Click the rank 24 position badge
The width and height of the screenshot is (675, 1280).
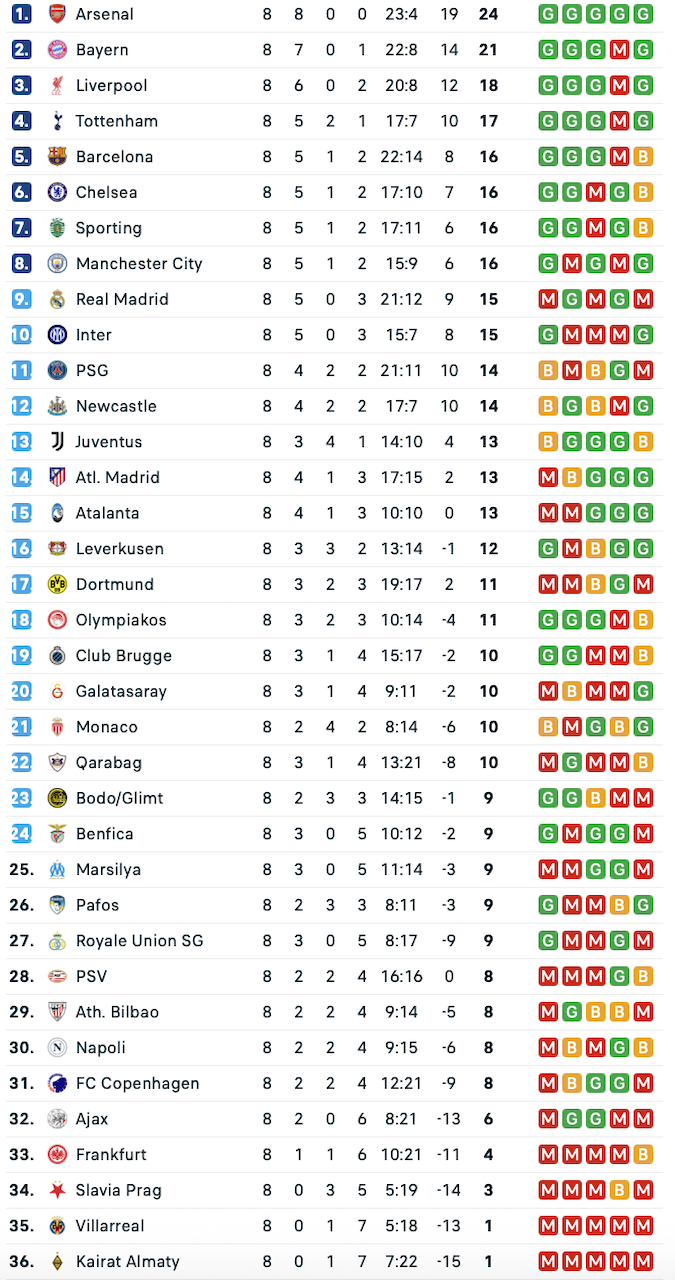click(22, 834)
